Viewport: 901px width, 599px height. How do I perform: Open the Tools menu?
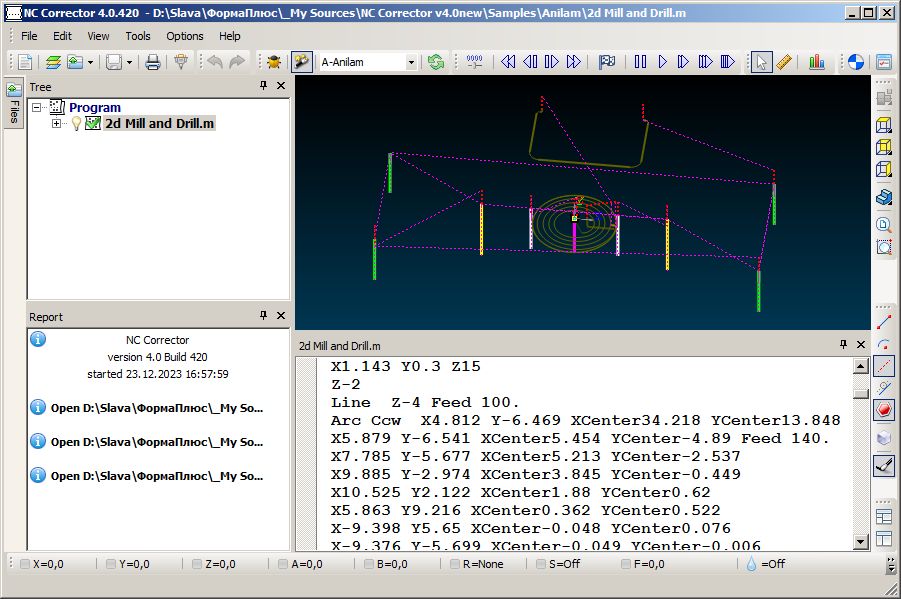click(138, 36)
